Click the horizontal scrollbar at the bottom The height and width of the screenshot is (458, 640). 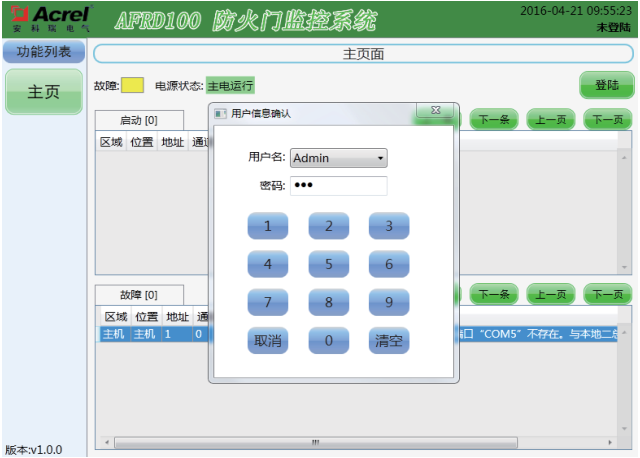pos(314,441)
